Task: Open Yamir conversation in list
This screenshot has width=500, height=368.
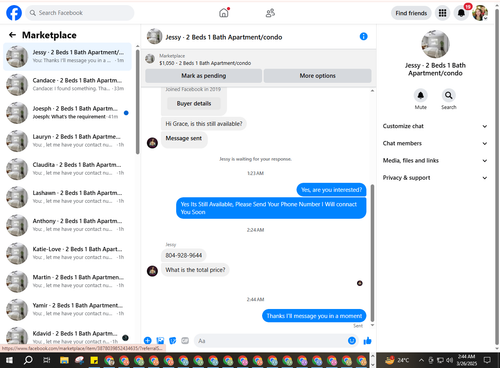Action: tap(68, 310)
